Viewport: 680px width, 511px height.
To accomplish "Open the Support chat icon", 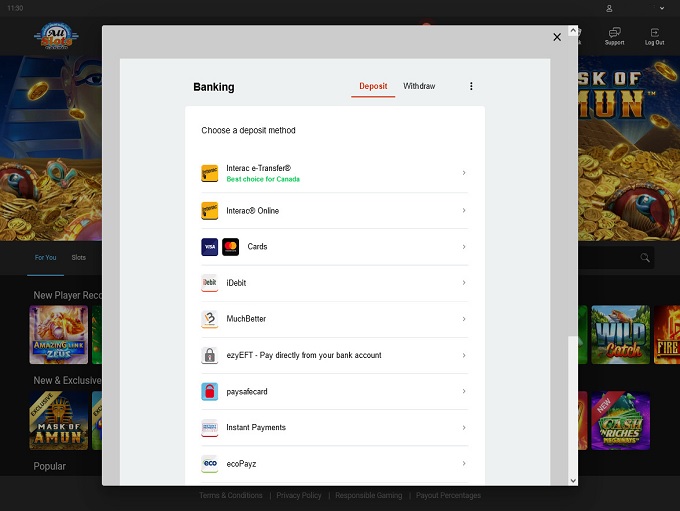I will pos(614,36).
